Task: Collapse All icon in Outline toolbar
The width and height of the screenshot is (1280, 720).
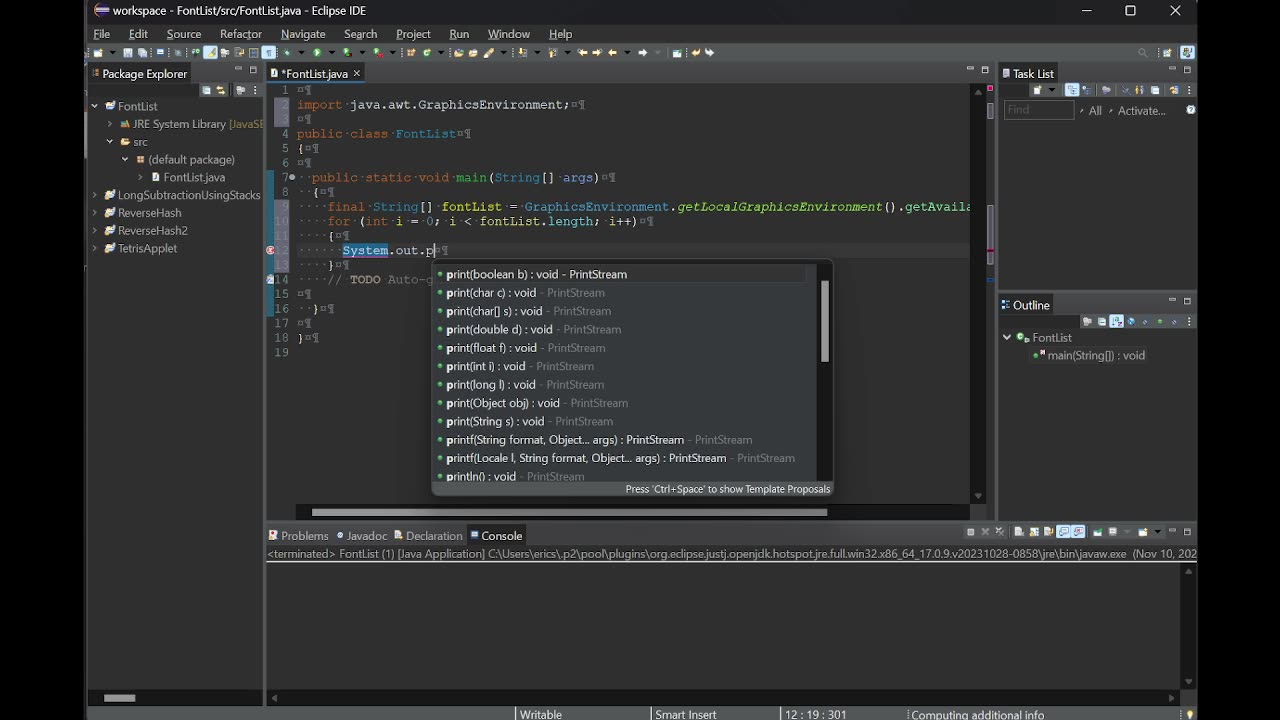Action: (1102, 322)
